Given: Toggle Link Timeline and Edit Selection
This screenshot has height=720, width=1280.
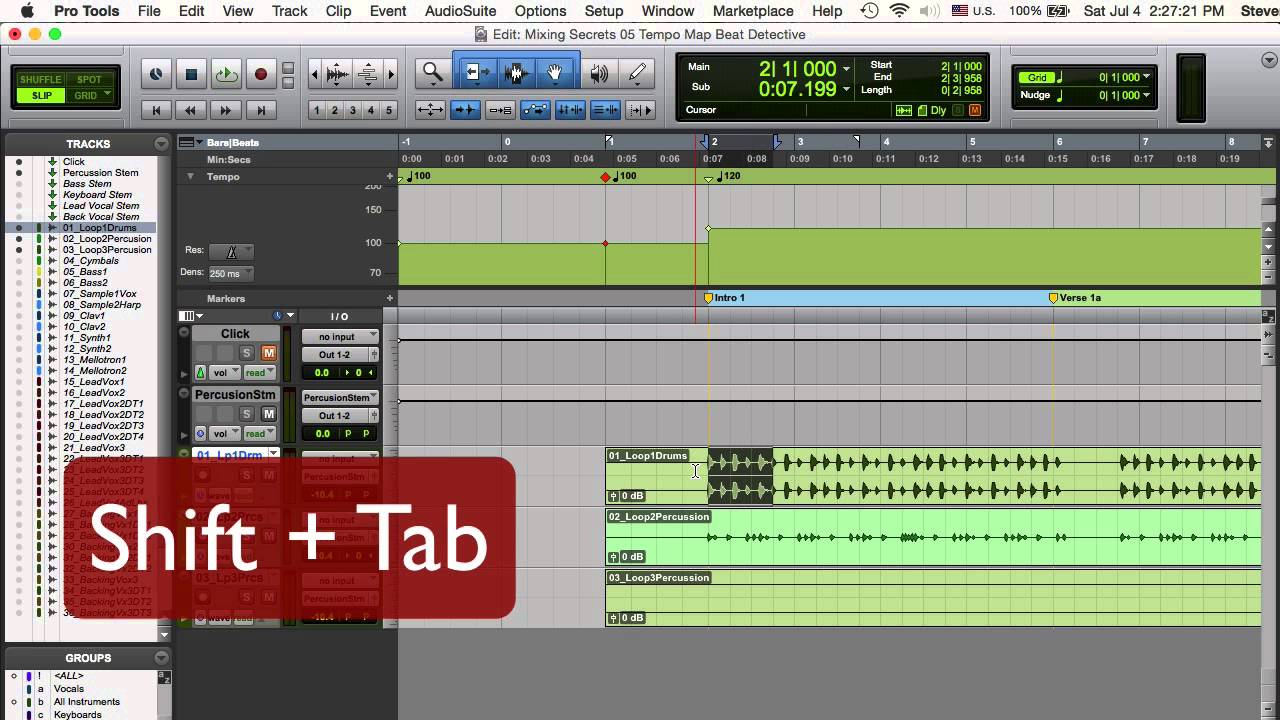Looking at the screenshot, I should (570, 110).
